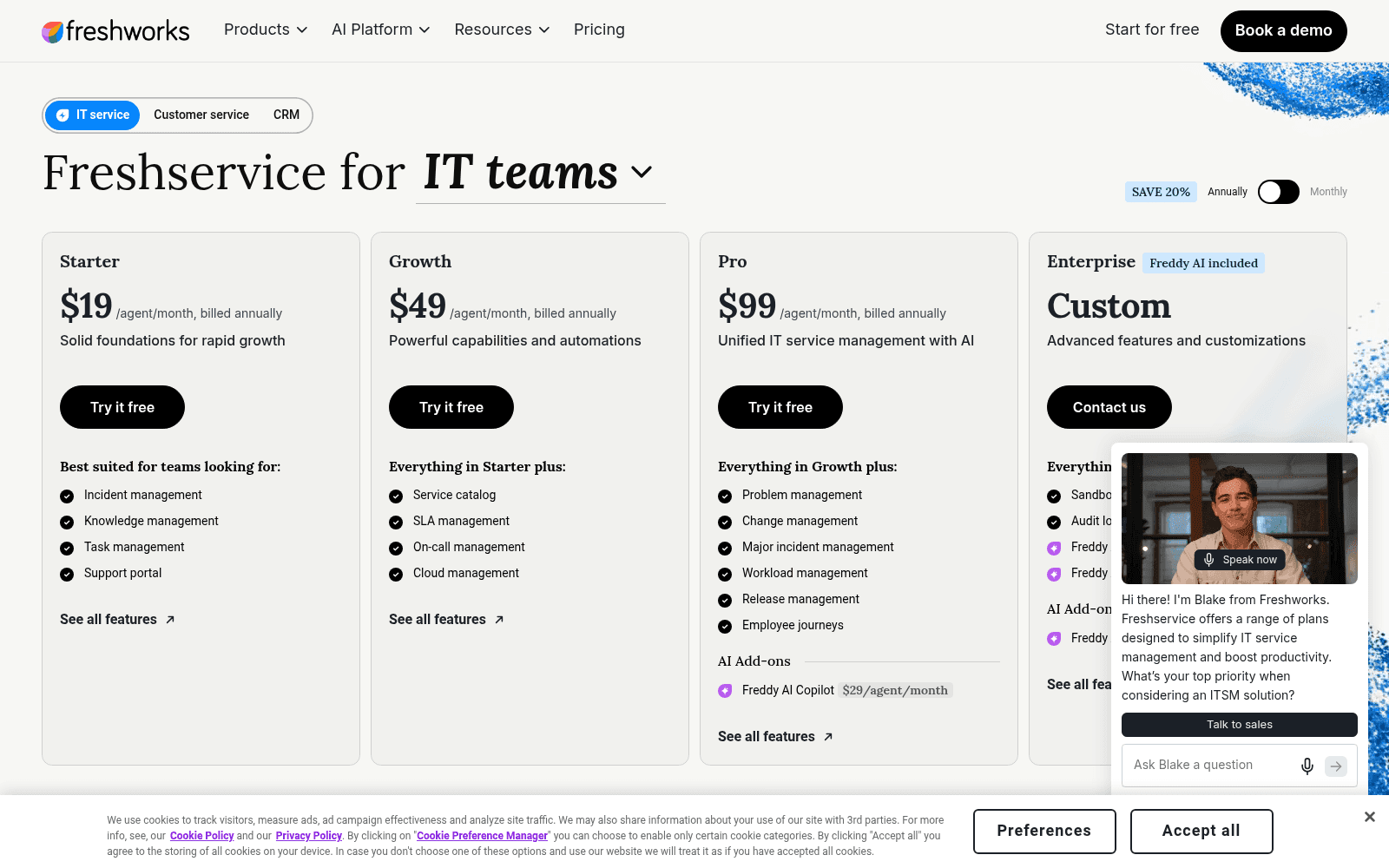Image resolution: width=1389 pixels, height=868 pixels.
Task: Close the cookie banner with X
Action: click(x=1369, y=817)
